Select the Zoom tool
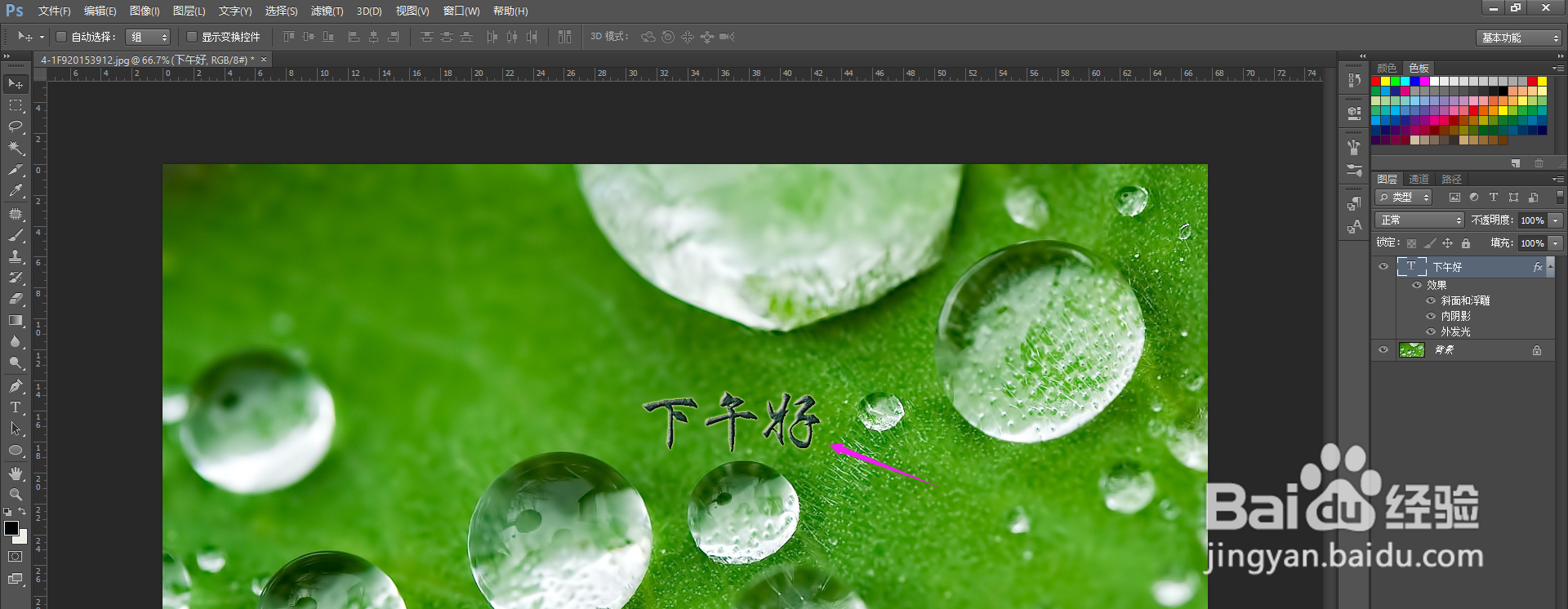Screen dimensions: 1568x609 tap(16, 494)
